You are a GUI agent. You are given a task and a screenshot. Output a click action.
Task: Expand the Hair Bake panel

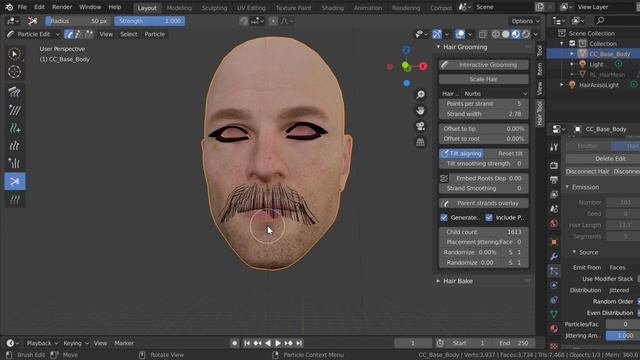click(x=438, y=281)
